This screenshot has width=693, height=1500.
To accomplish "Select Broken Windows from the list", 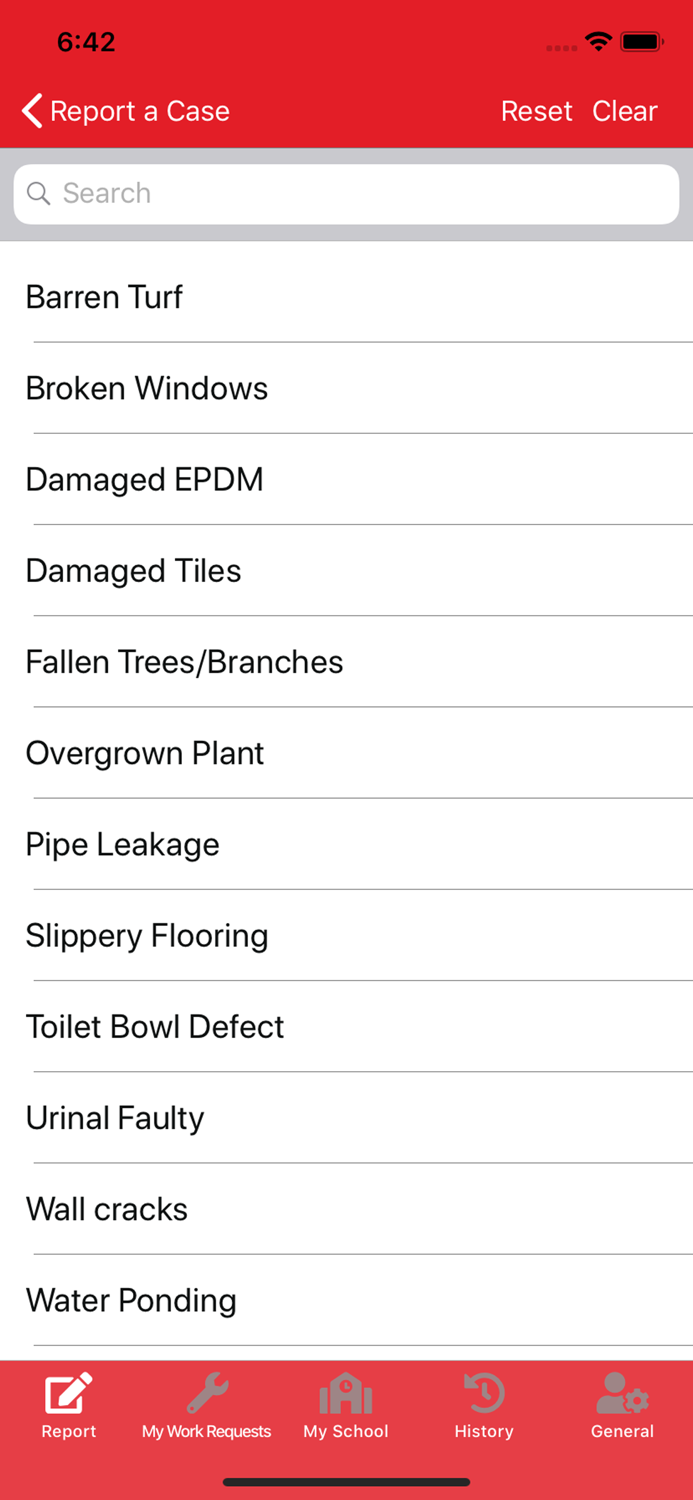I will [x=147, y=389].
